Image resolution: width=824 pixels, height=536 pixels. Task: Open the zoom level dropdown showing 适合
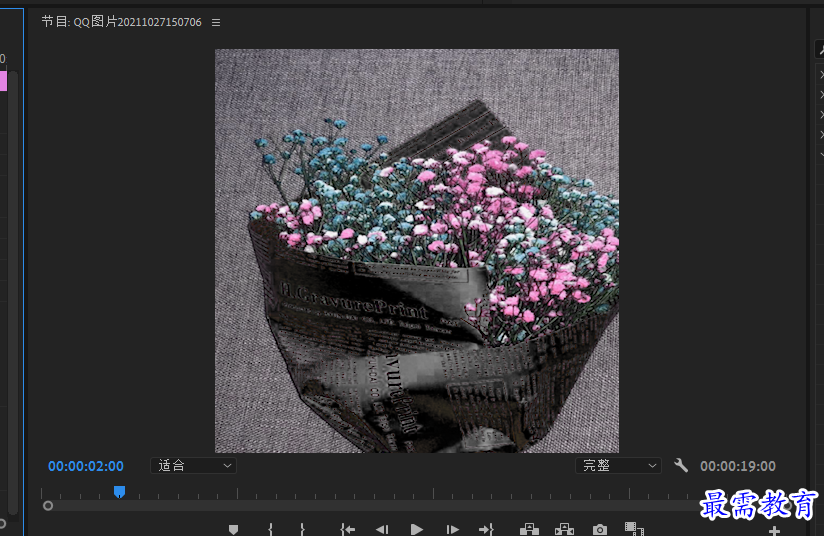193,466
